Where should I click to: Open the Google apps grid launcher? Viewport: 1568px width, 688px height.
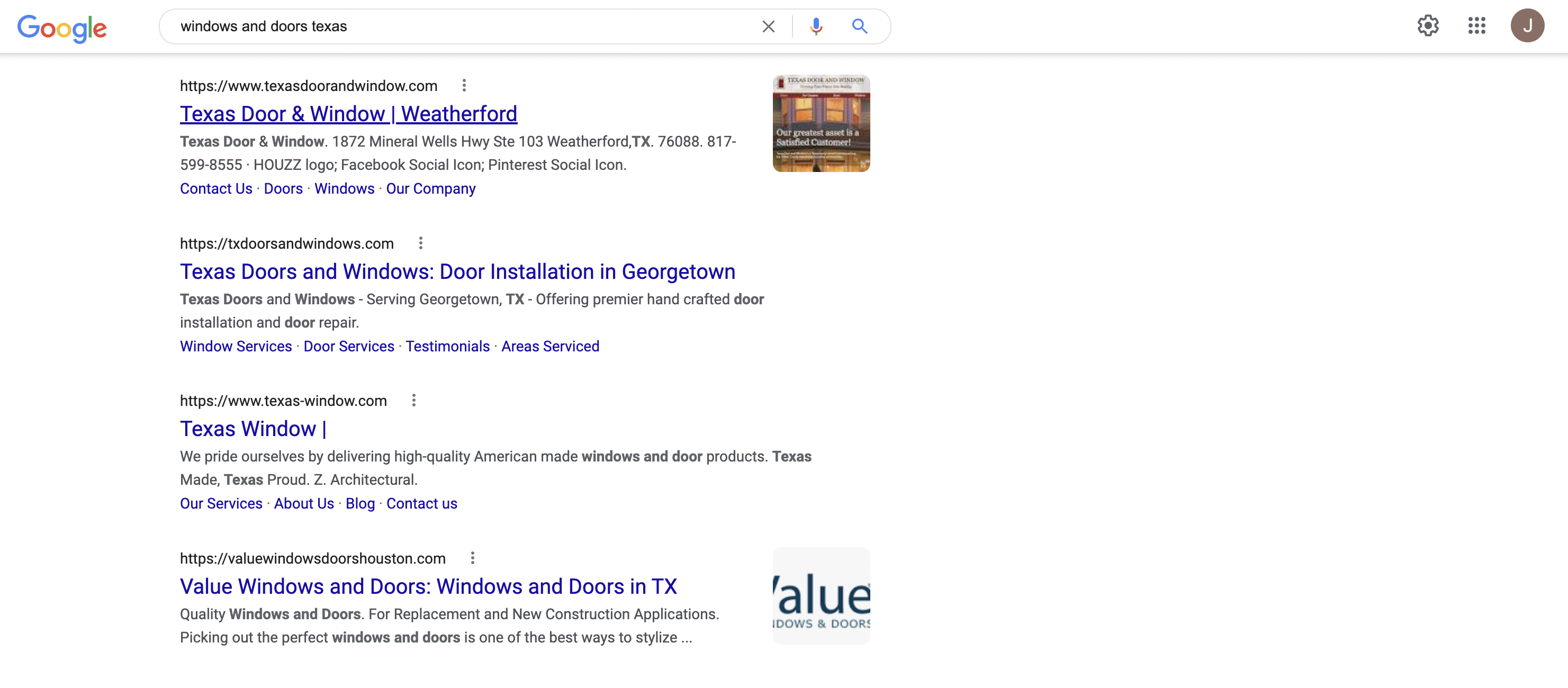coord(1476,25)
